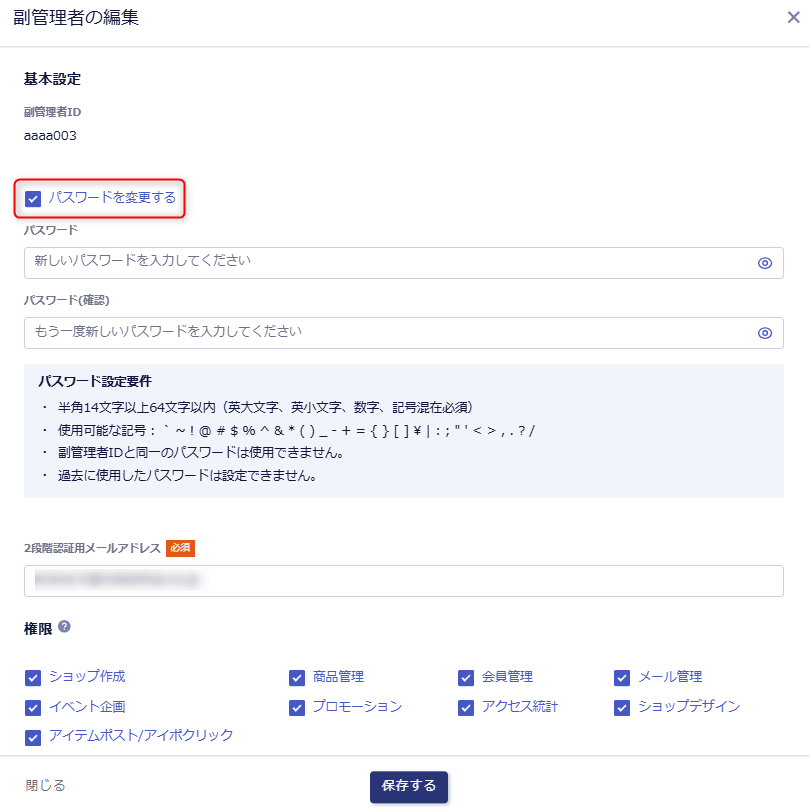Image resolution: width=809 pixels, height=810 pixels.
Task: Toggle イベント企画 permission checkbox
Action: point(33,708)
